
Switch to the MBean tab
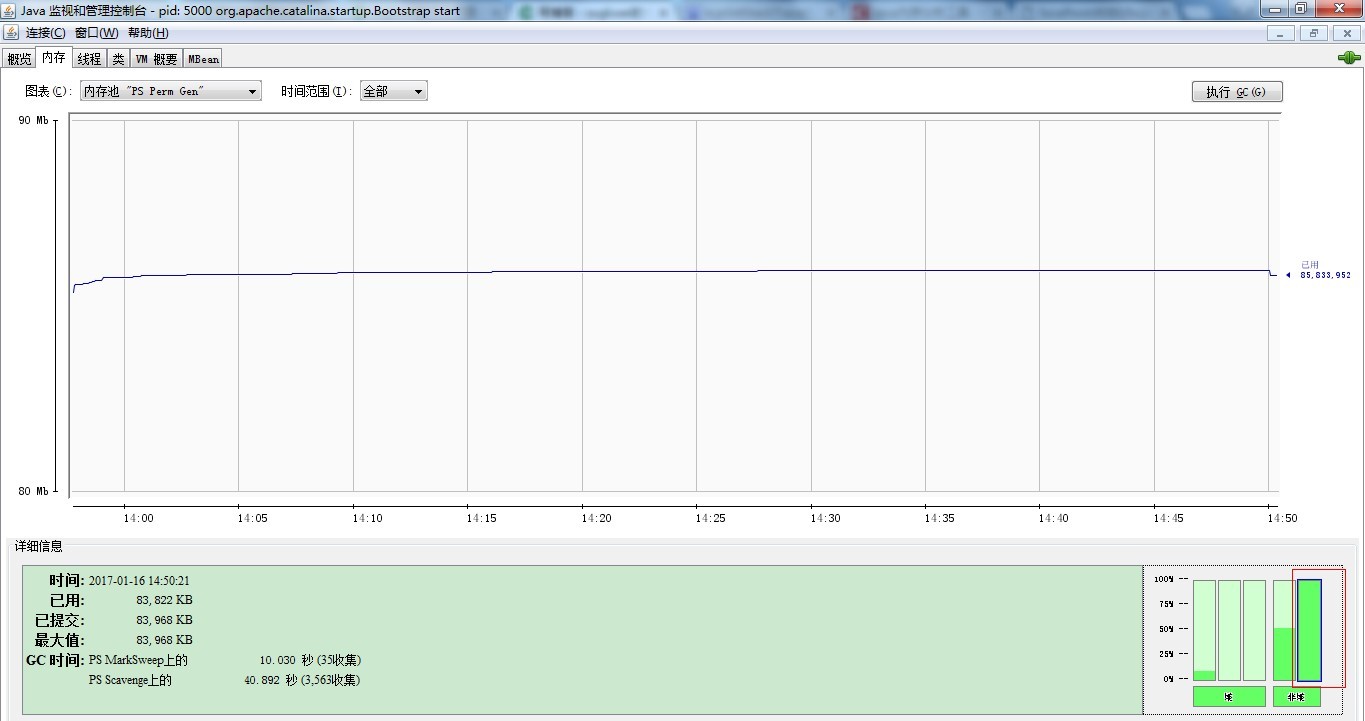click(202, 58)
